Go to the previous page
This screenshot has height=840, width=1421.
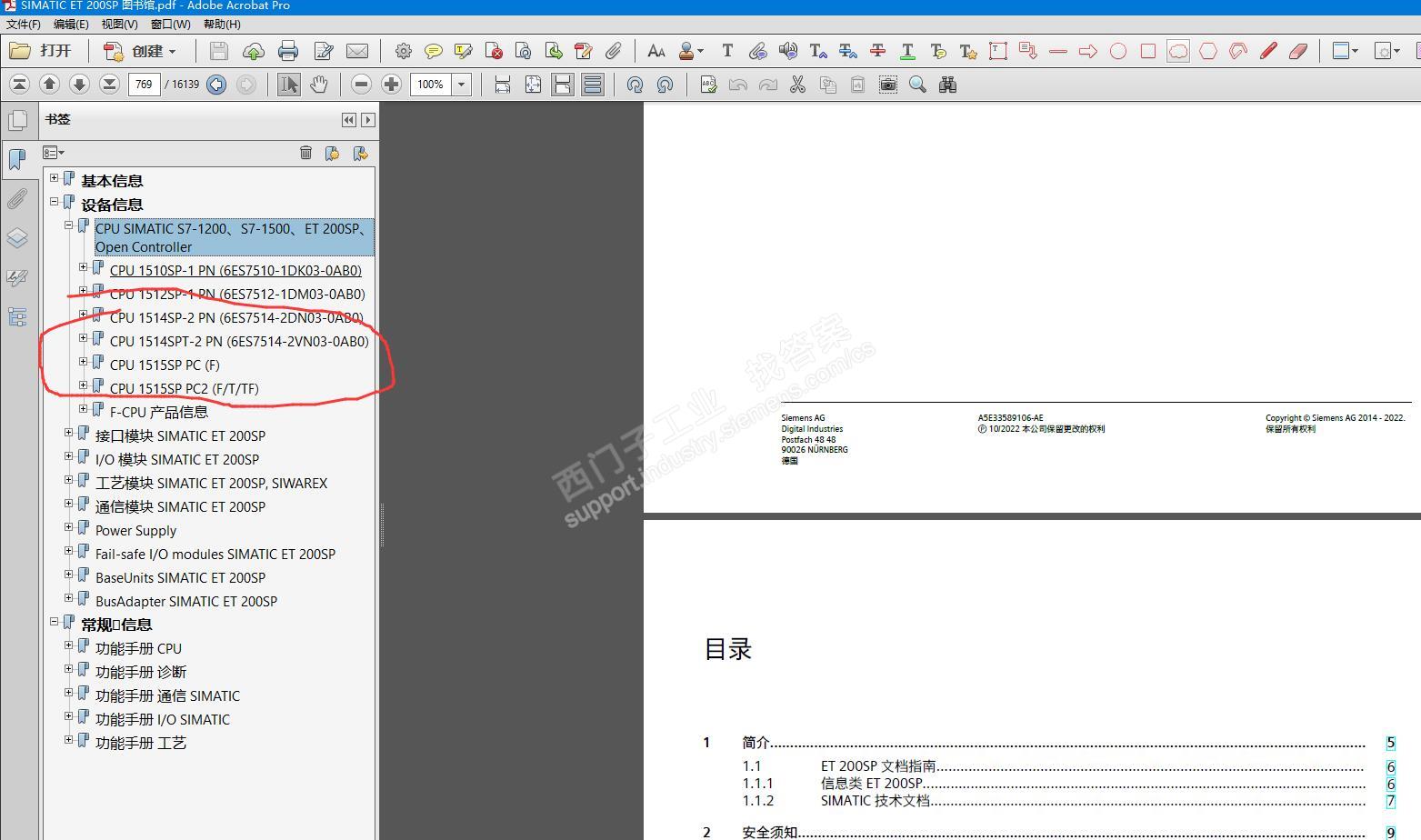[x=49, y=85]
